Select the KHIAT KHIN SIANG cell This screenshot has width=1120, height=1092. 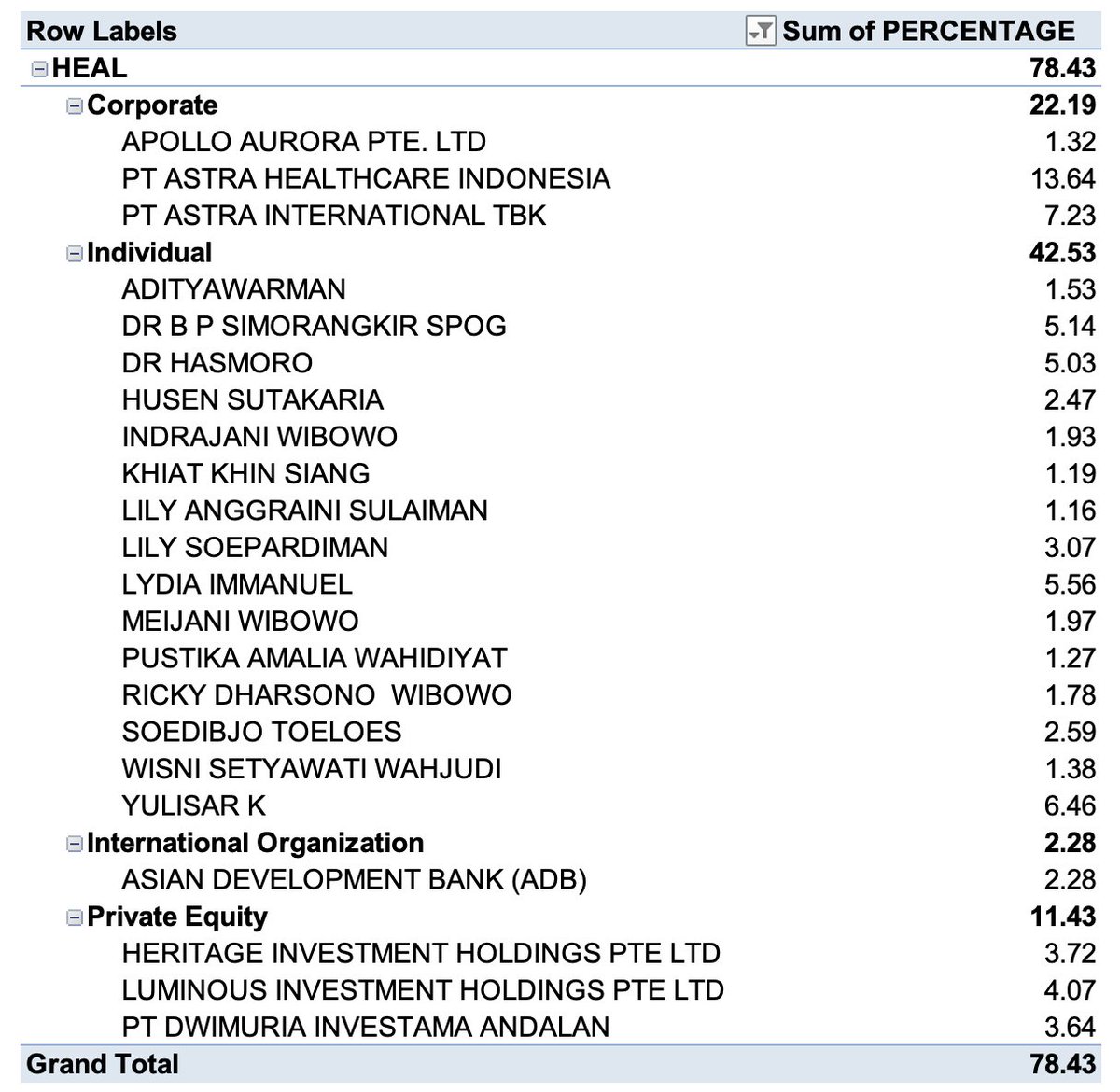point(246,473)
